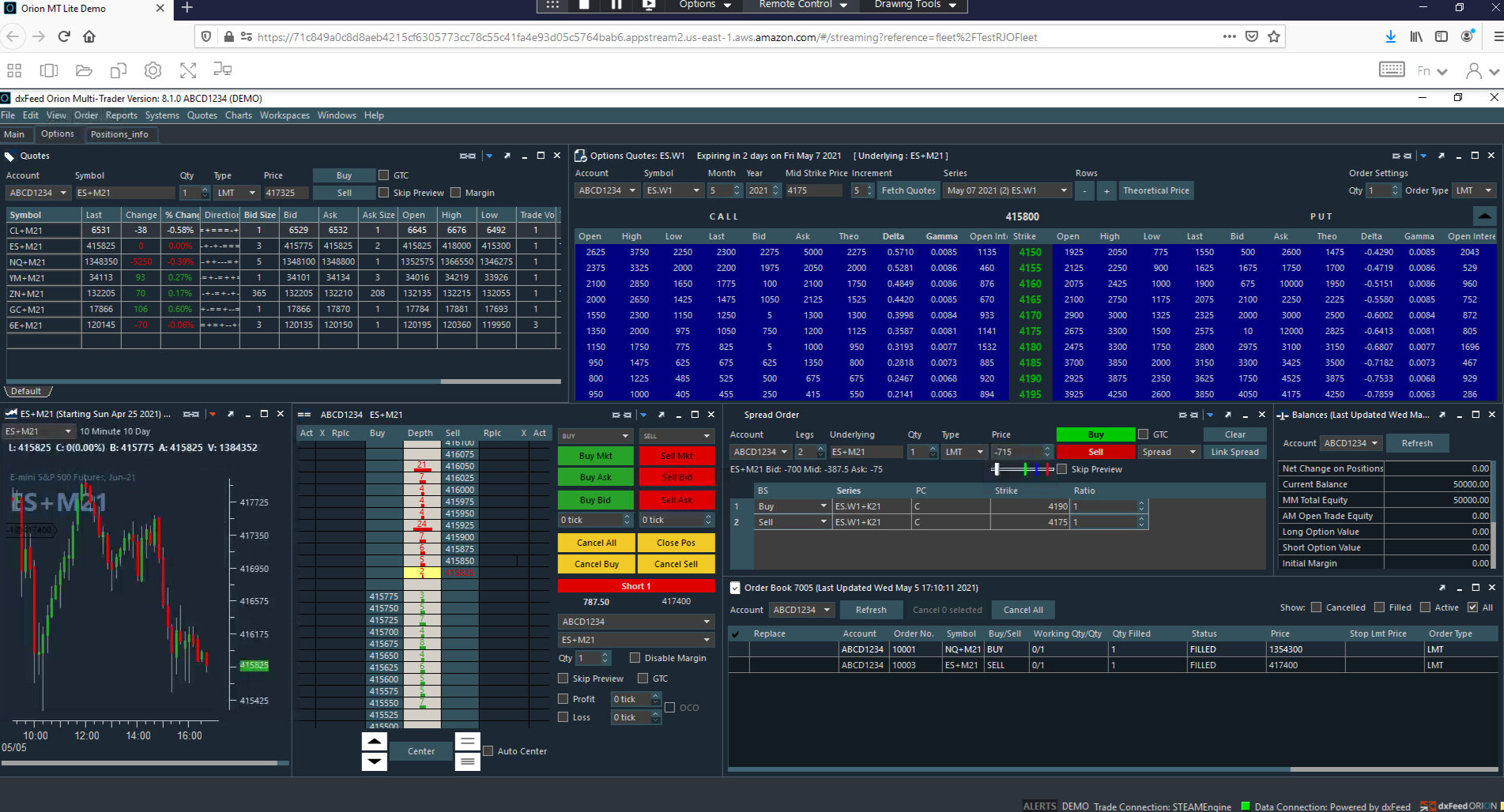This screenshot has height=812, width=1504.
Task: Open the AppStream user profile icon
Action: point(1474,70)
